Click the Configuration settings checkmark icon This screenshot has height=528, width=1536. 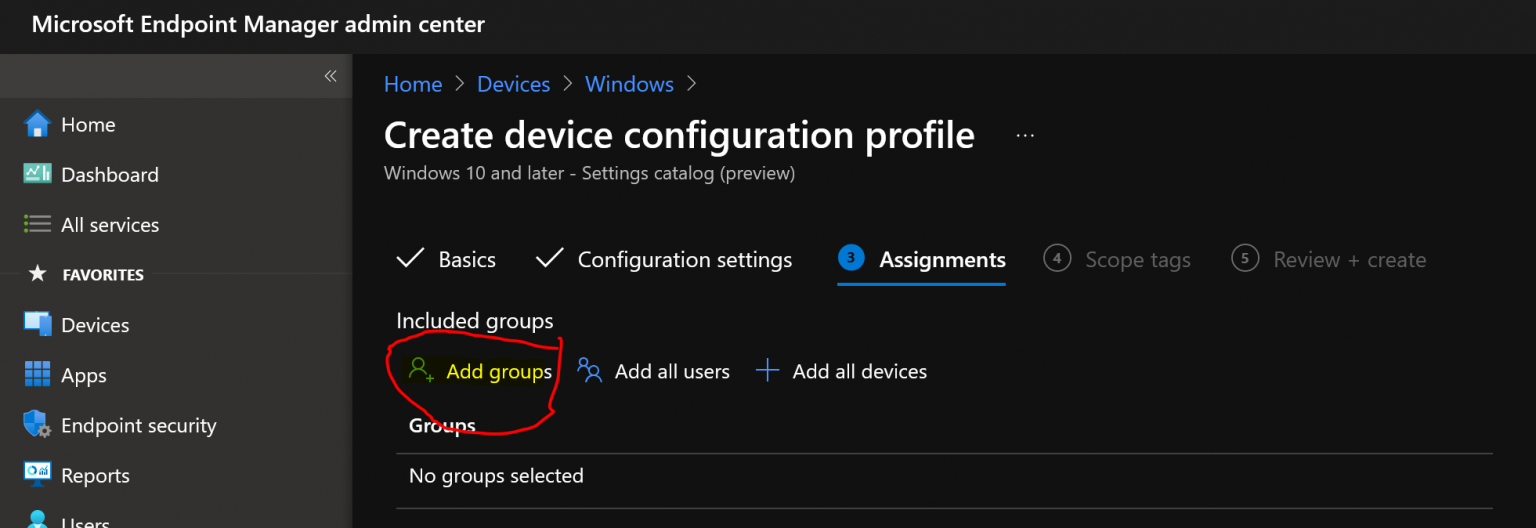[549, 259]
